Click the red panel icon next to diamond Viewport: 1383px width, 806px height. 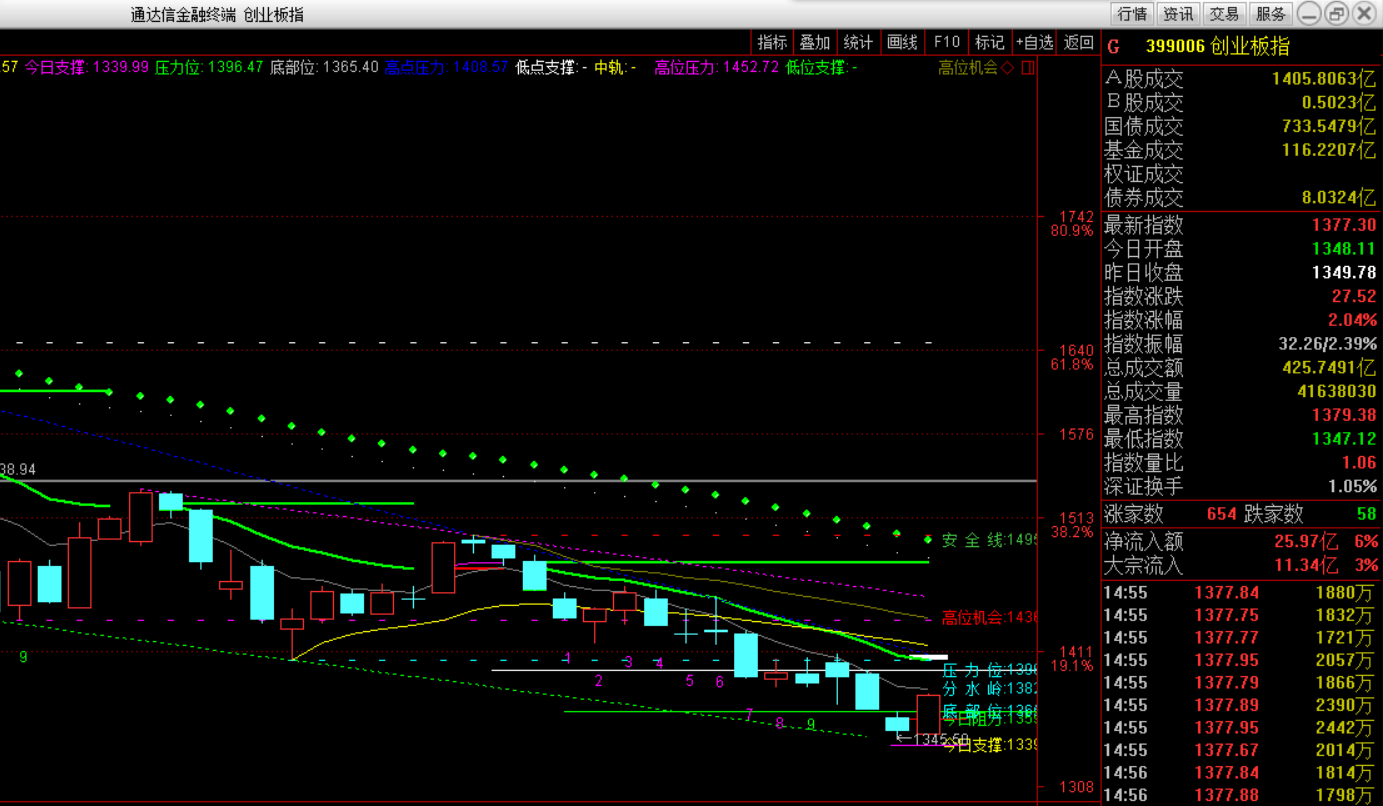(1029, 68)
